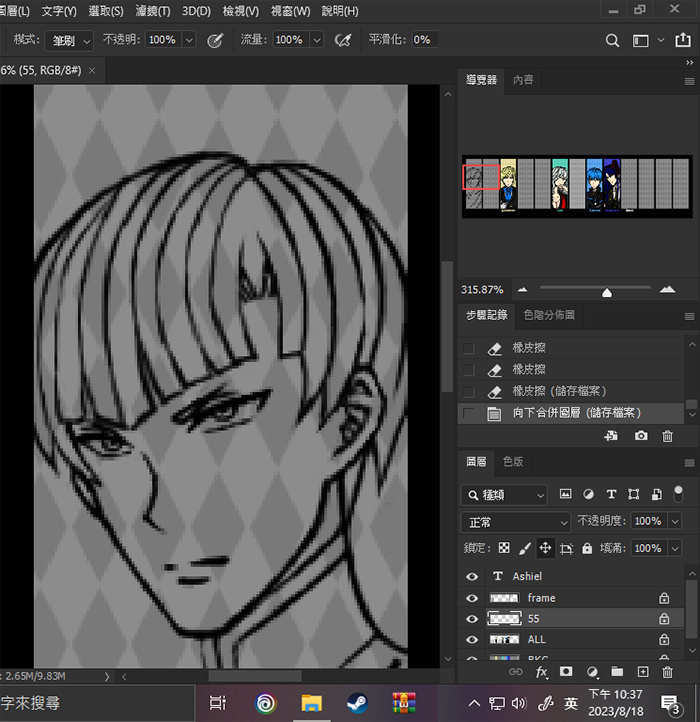700x722 pixels.
Task: Open the 選取(S) menu
Action: click(106, 11)
